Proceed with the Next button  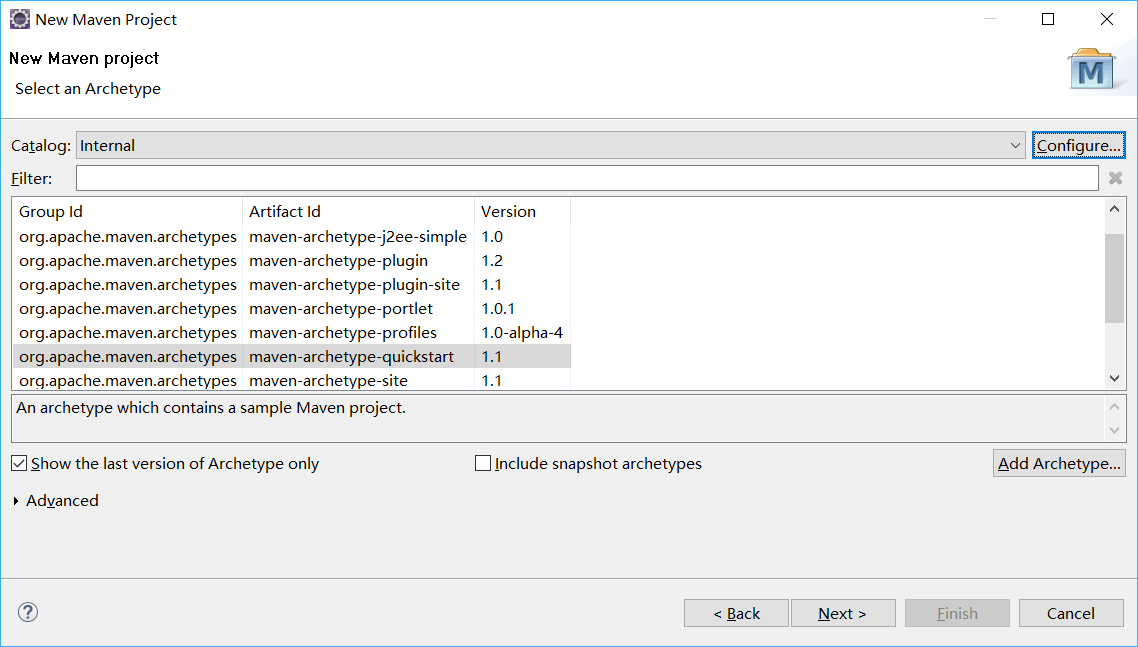[843, 614]
